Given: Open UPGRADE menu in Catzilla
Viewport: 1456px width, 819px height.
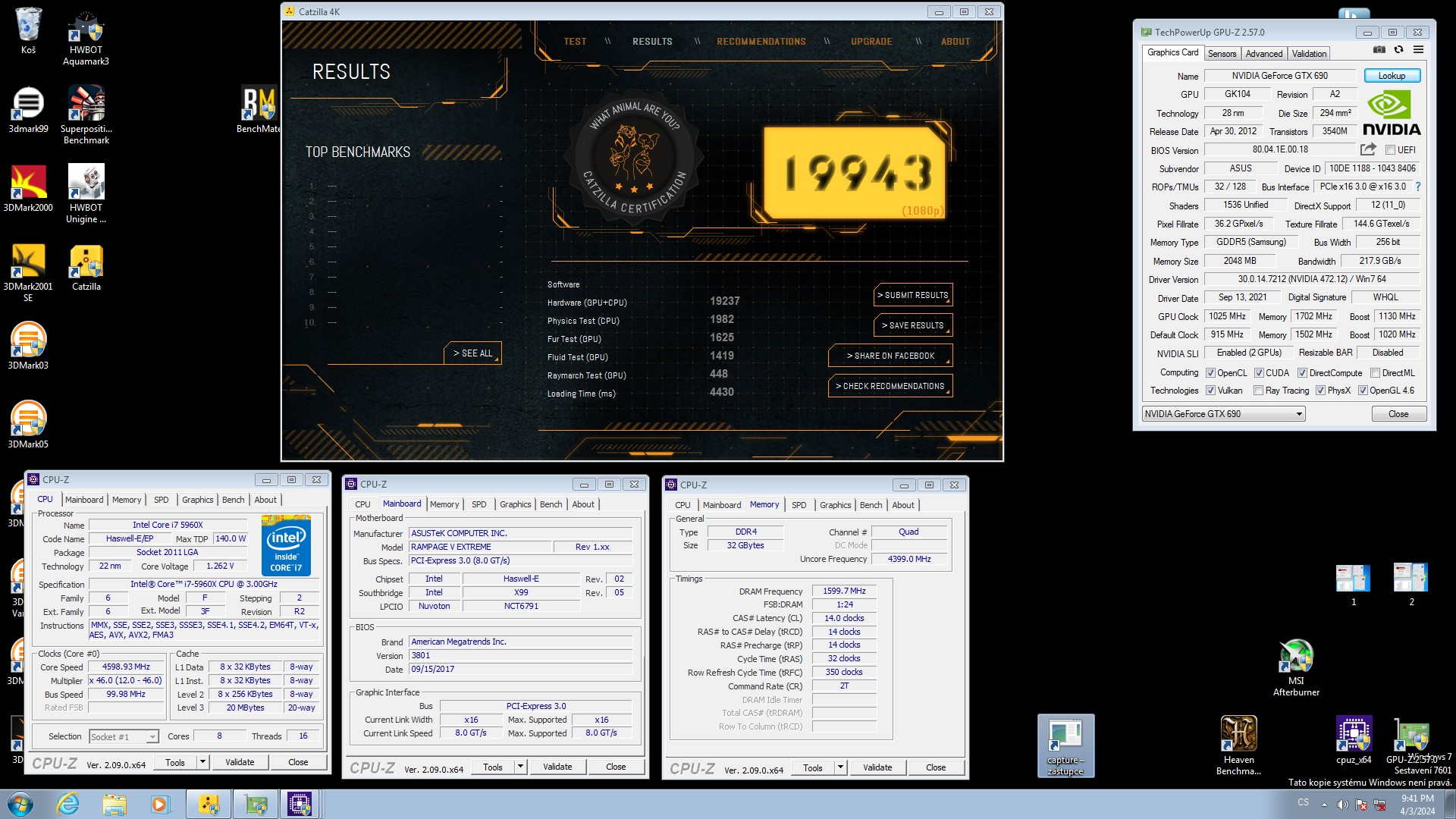Looking at the screenshot, I should click(871, 42).
